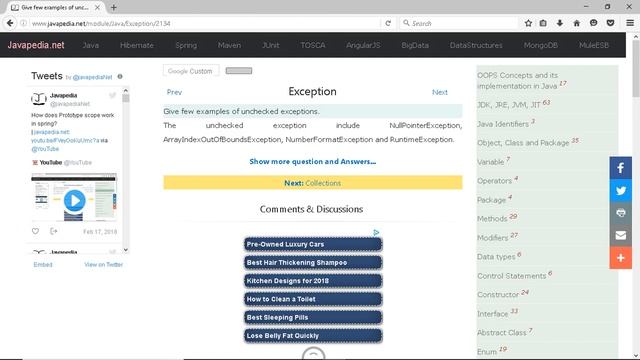Open the Spring menu item
640x360 pixels.
(x=186, y=45)
